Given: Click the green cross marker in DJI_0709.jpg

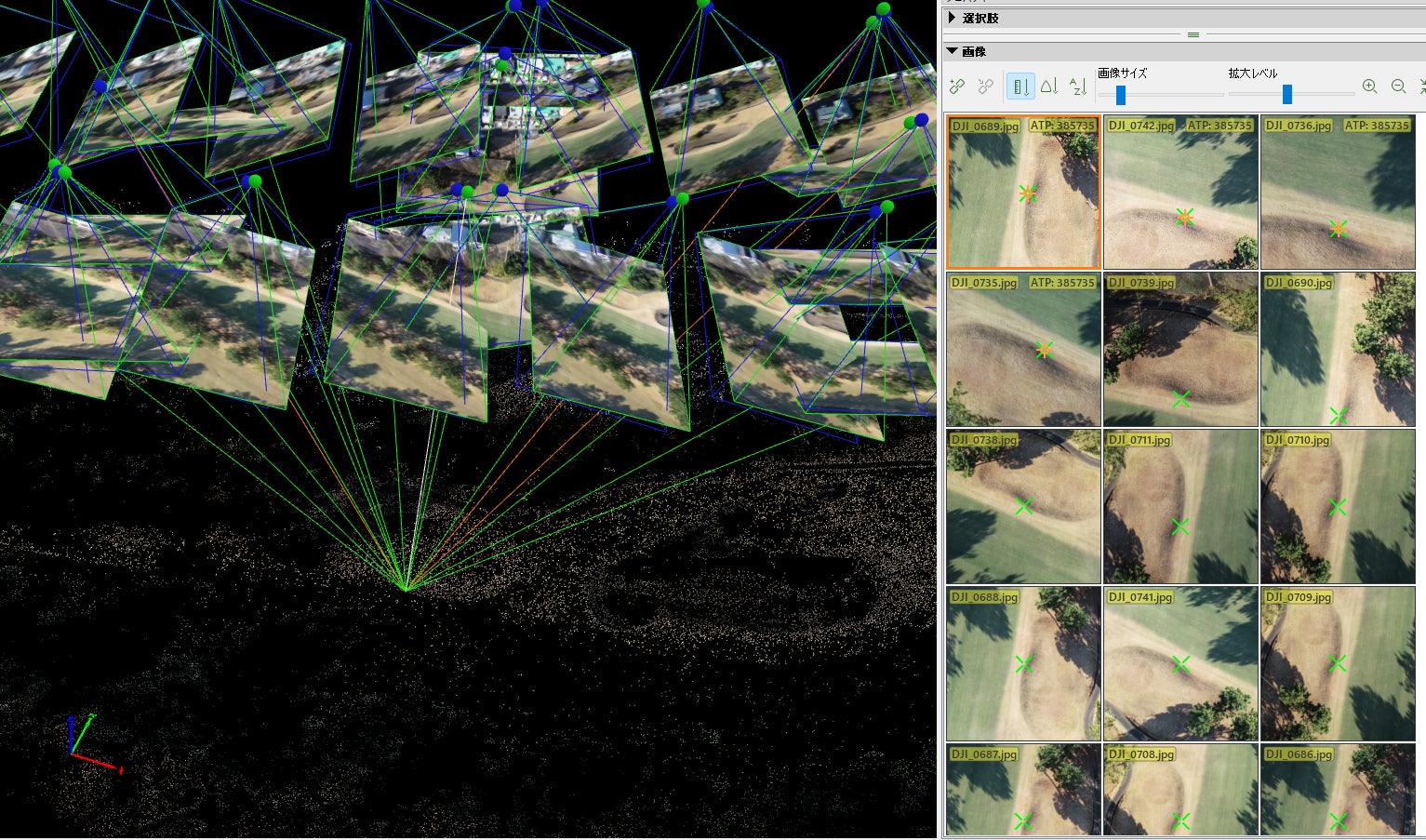Looking at the screenshot, I should coord(1338,664).
